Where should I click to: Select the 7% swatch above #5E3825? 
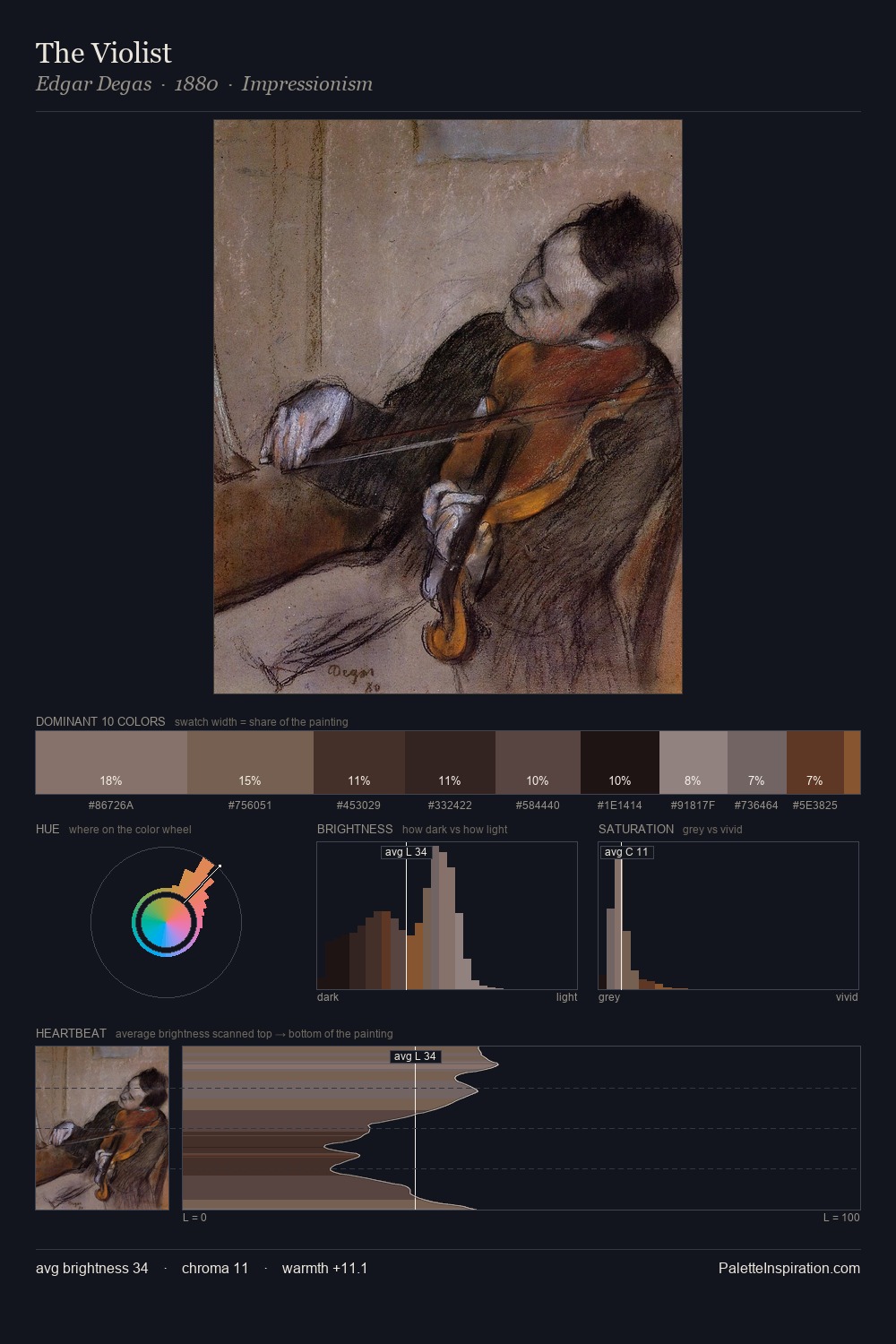click(x=815, y=762)
